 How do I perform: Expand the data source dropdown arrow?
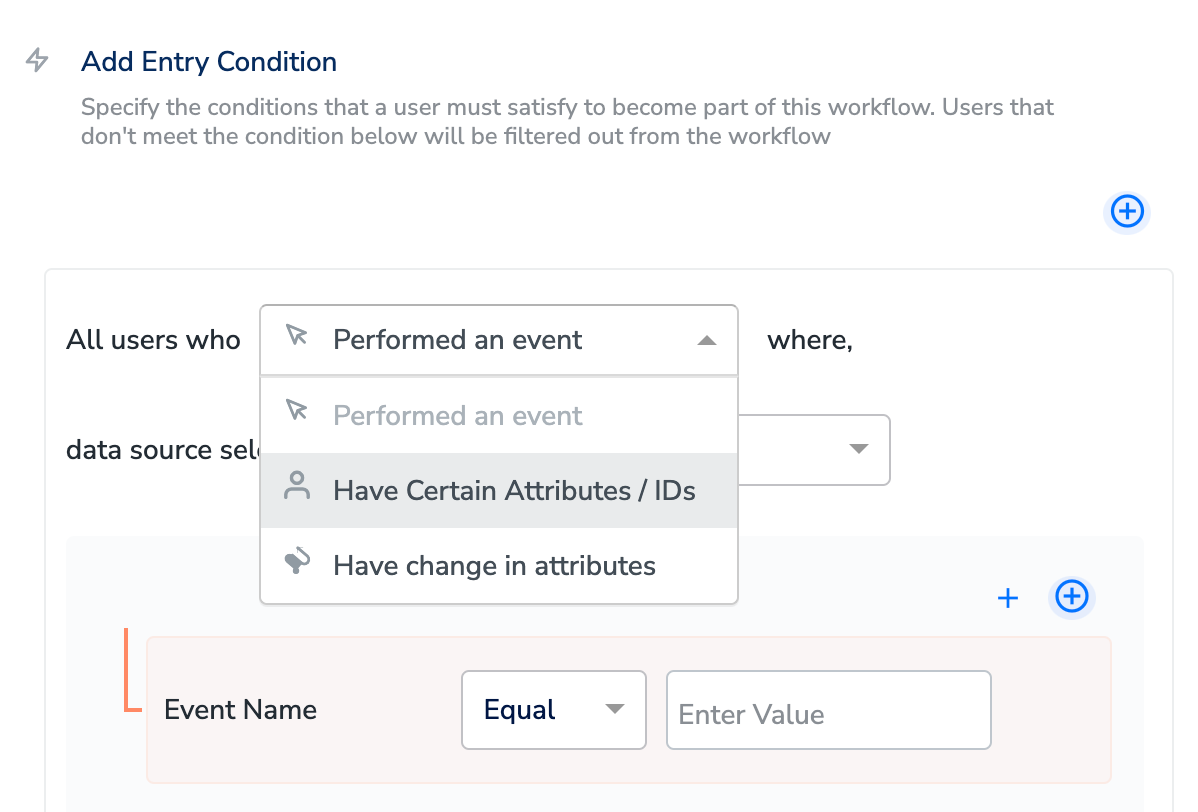(x=857, y=449)
